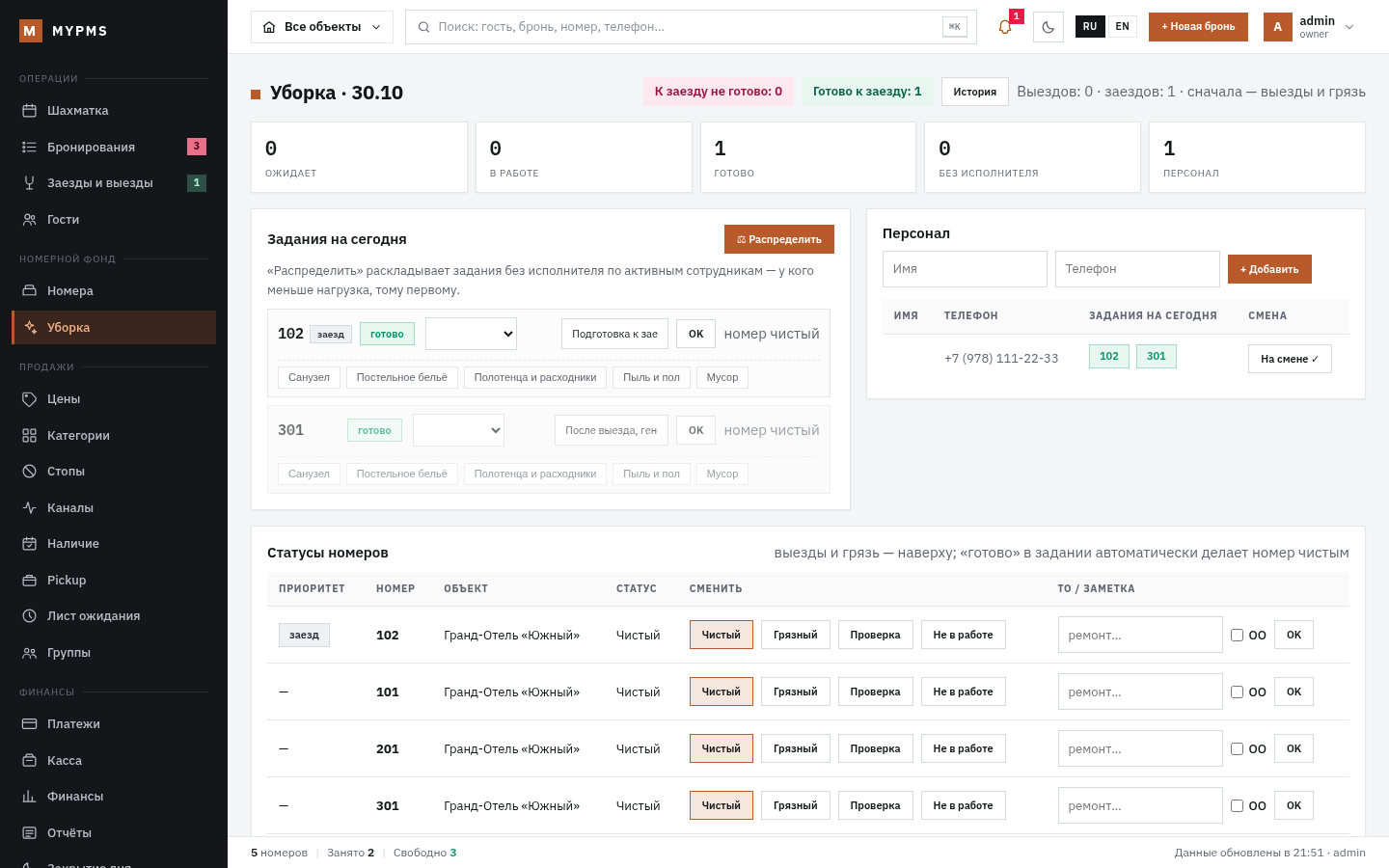The height and width of the screenshot is (868, 1389).
Task: Tick the OO checkbox for room 201
Action: point(1237,748)
